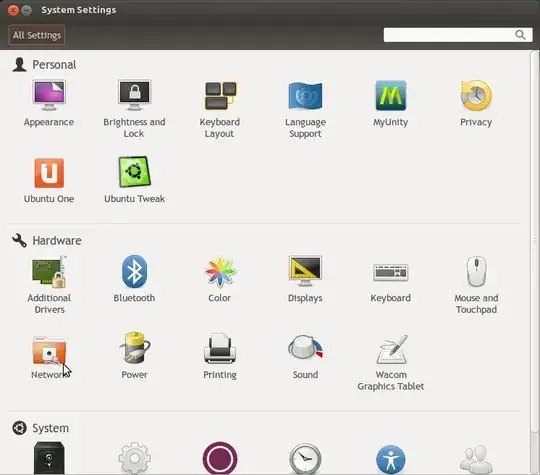This screenshot has width=540, height=475.
Task: Click the grey gear Details icon
Action: 134,458
